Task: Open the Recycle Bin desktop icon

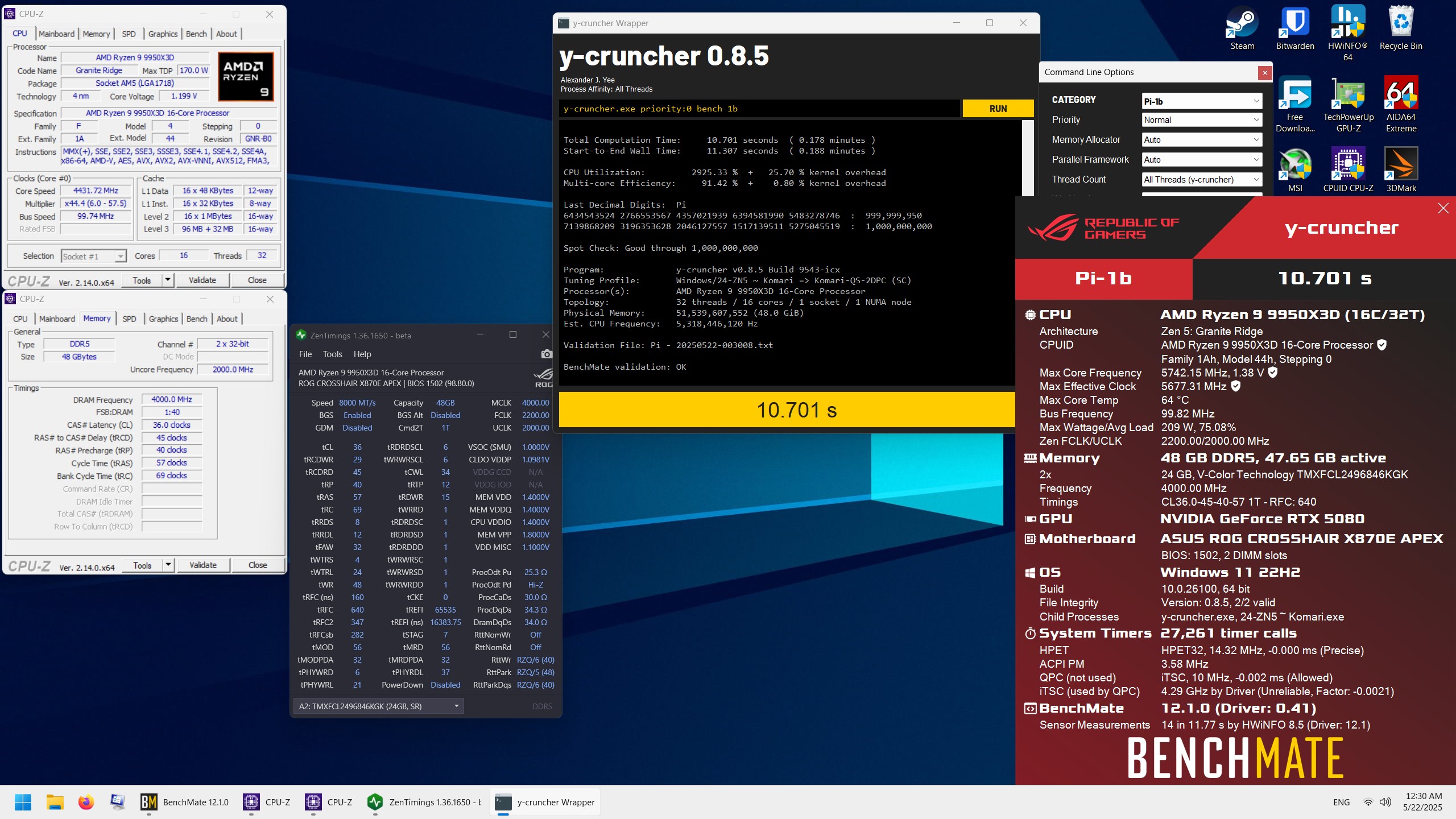Action: tap(1400, 28)
